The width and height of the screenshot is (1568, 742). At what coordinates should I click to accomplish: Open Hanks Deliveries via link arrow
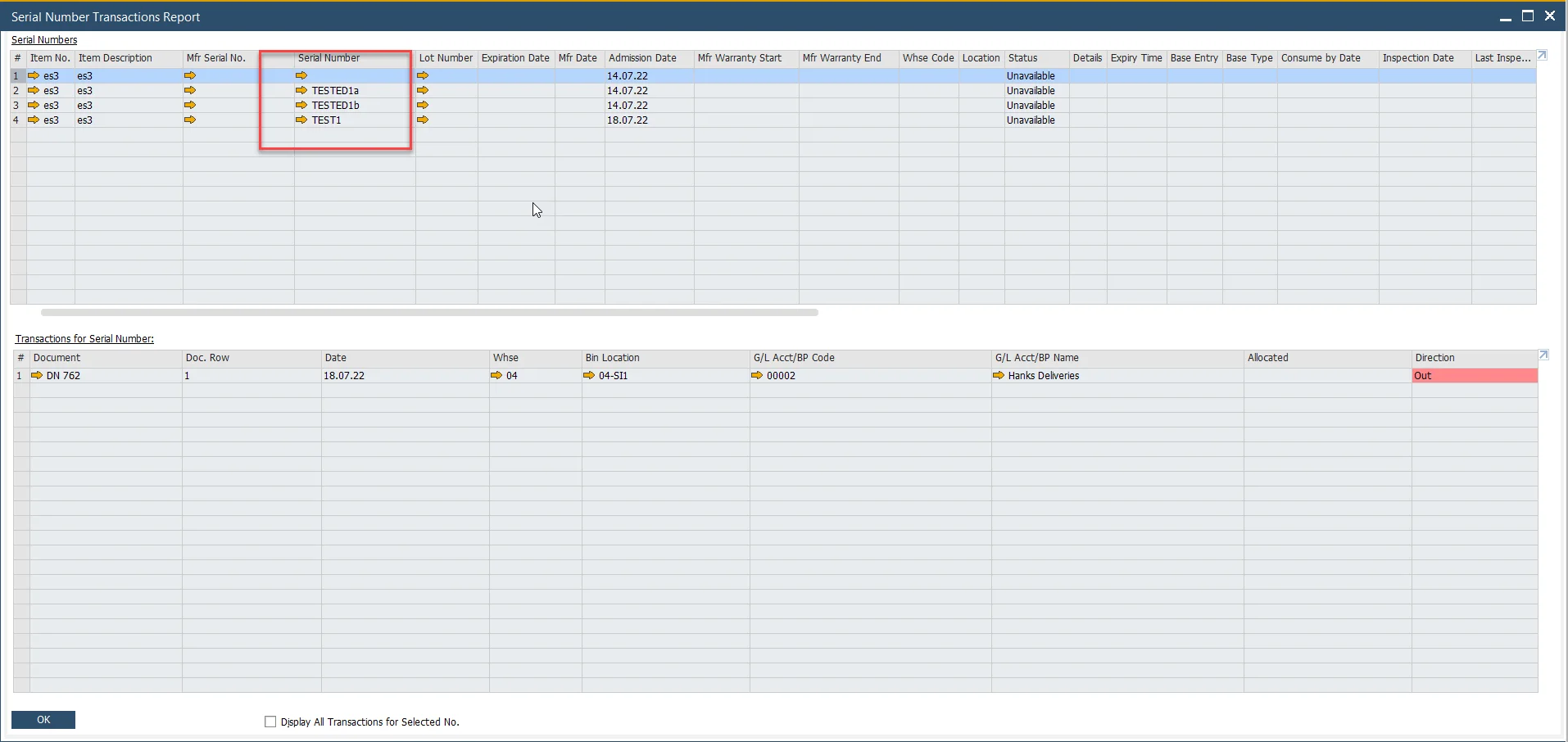(x=999, y=375)
